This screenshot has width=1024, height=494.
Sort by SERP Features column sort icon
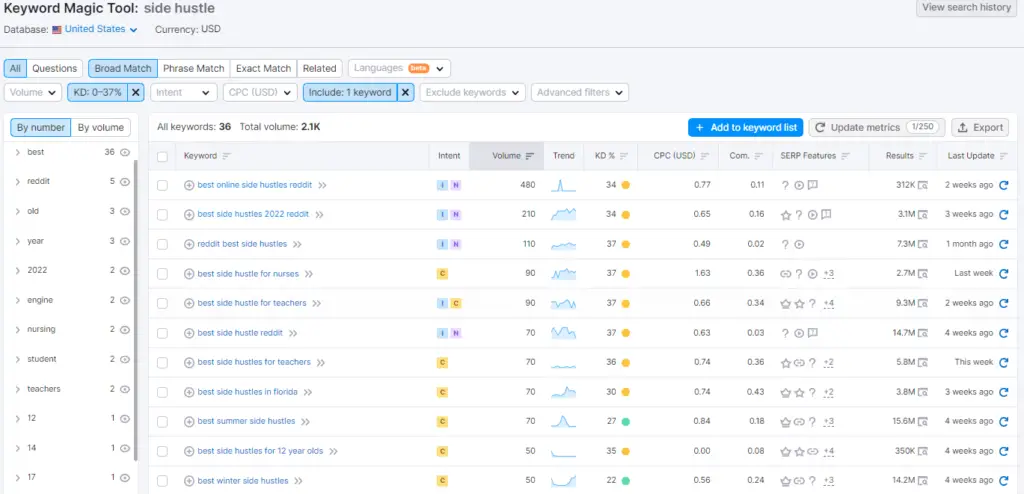pyautogui.click(x=846, y=156)
